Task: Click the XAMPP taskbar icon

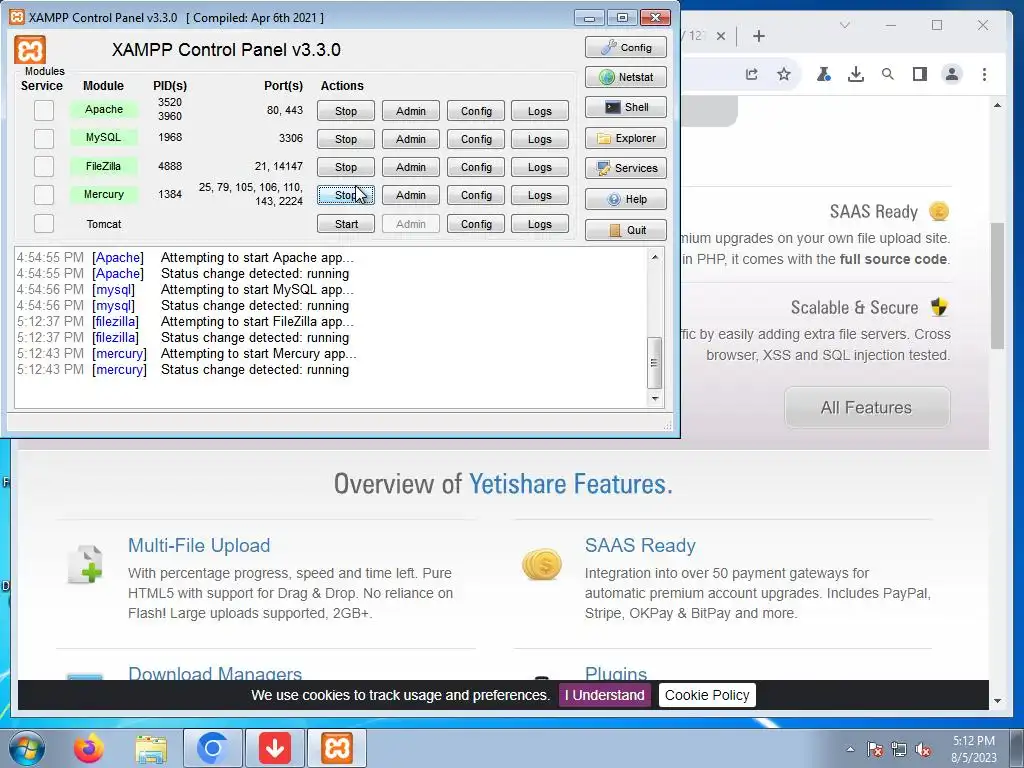Action: coord(337,748)
